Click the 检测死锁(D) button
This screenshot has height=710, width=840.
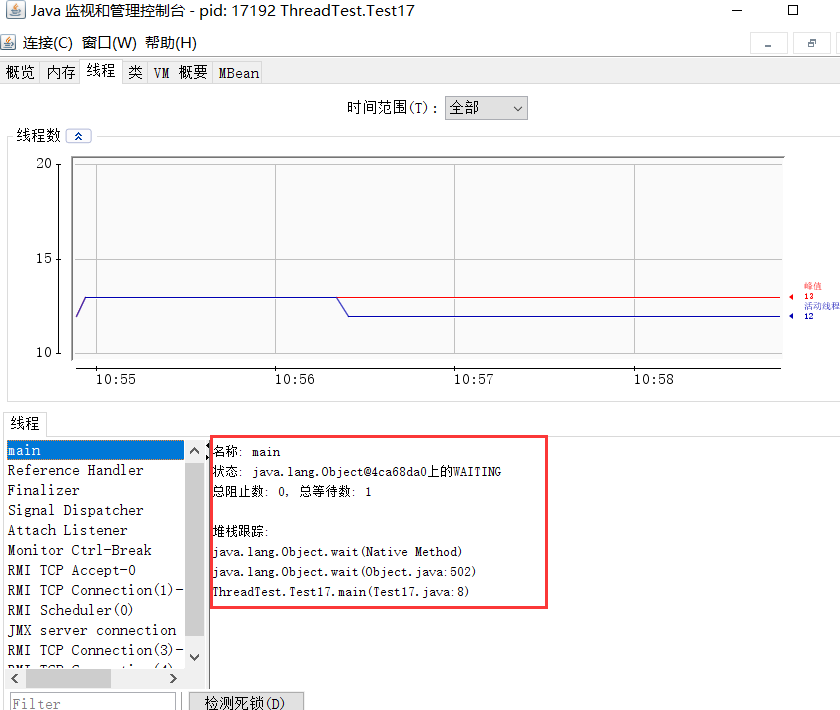[246, 702]
